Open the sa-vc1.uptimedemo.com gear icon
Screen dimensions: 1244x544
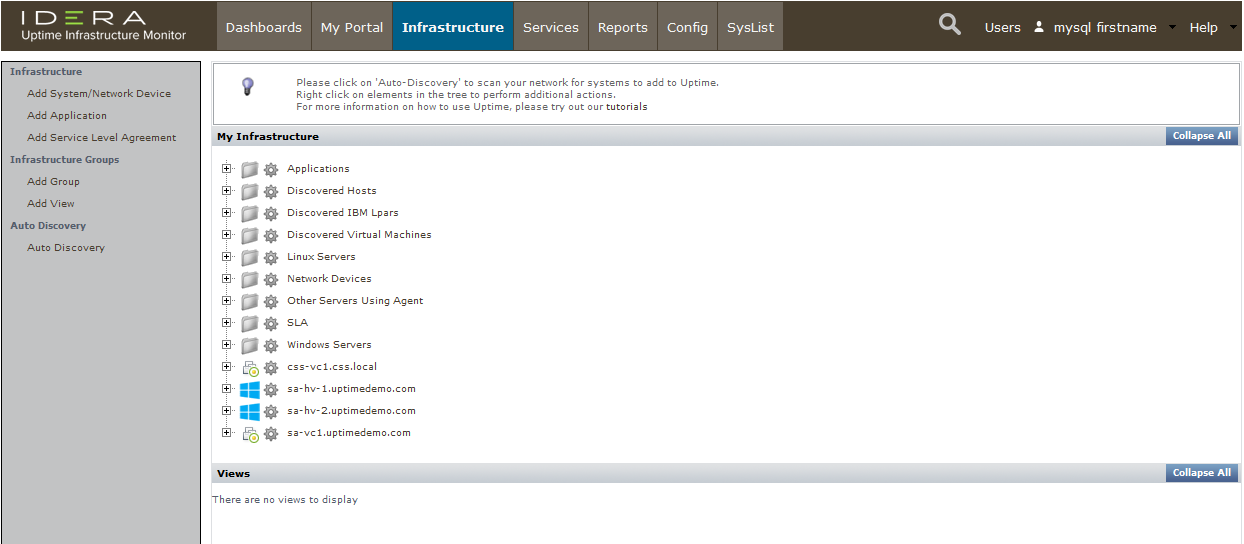click(271, 433)
